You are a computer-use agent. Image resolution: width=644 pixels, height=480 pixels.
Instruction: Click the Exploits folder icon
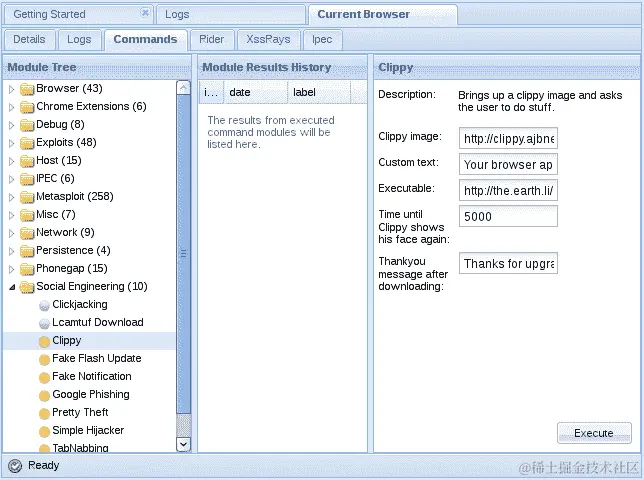click(27, 143)
